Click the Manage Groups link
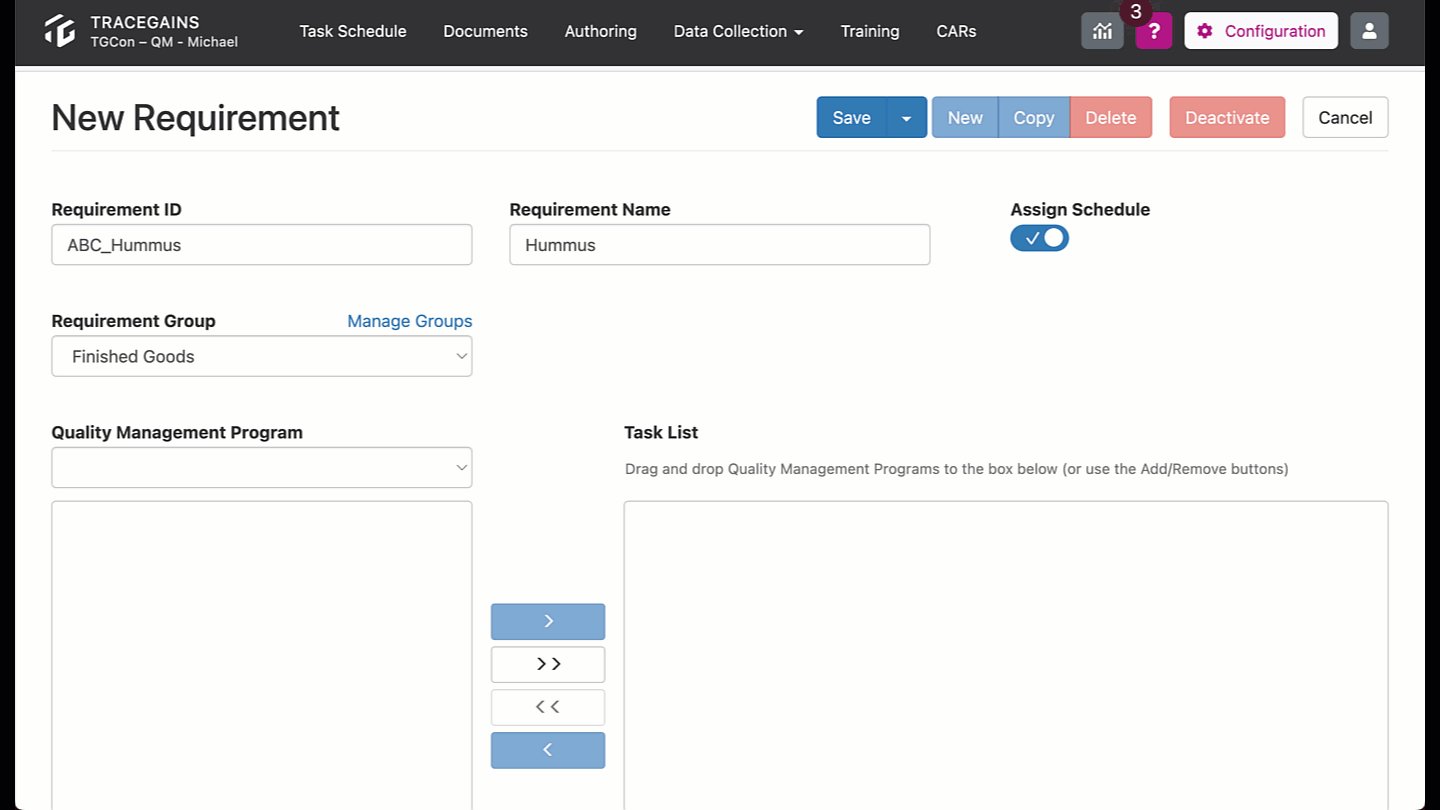The height and width of the screenshot is (810, 1440). 409,321
